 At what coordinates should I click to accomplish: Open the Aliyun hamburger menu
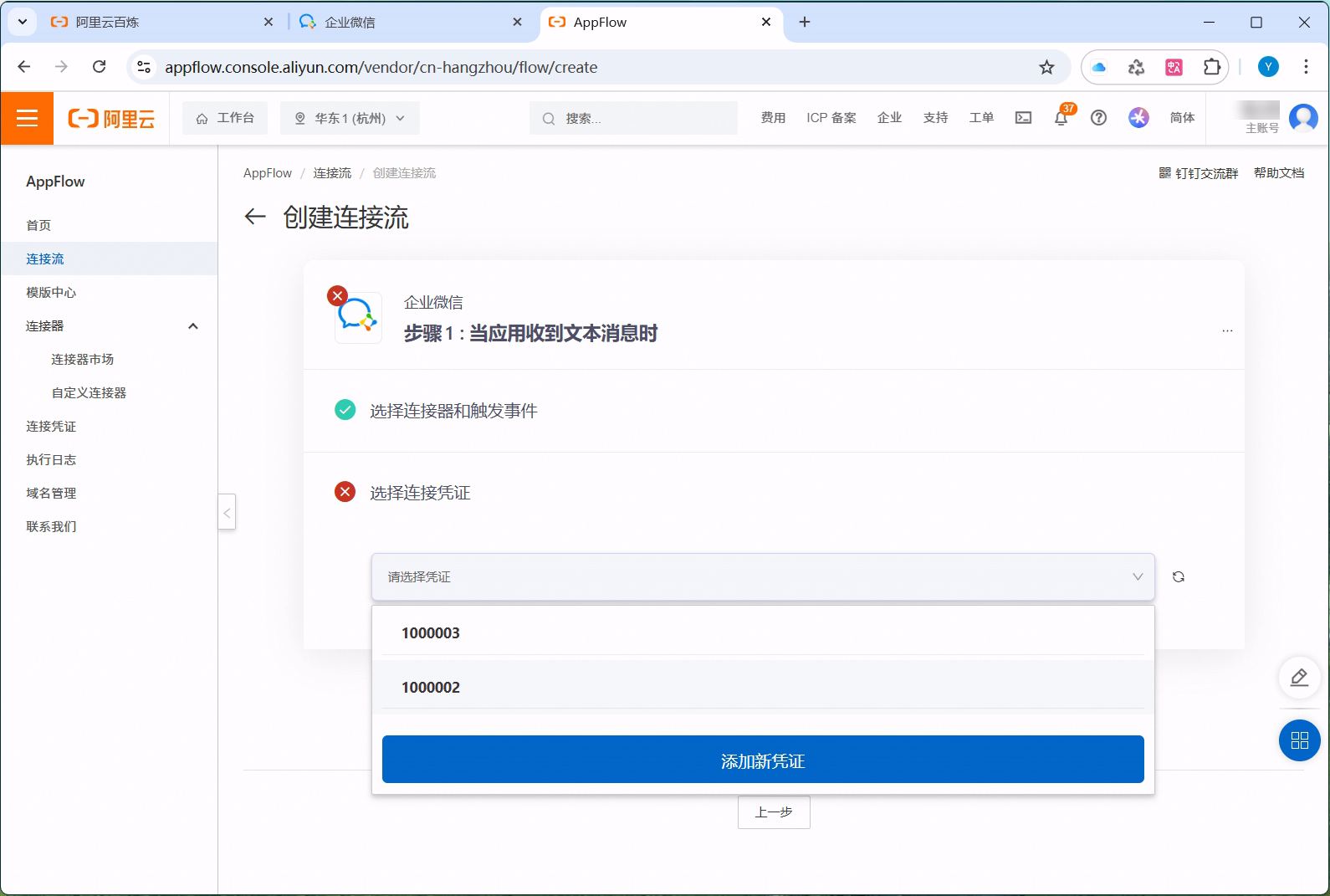click(28, 118)
